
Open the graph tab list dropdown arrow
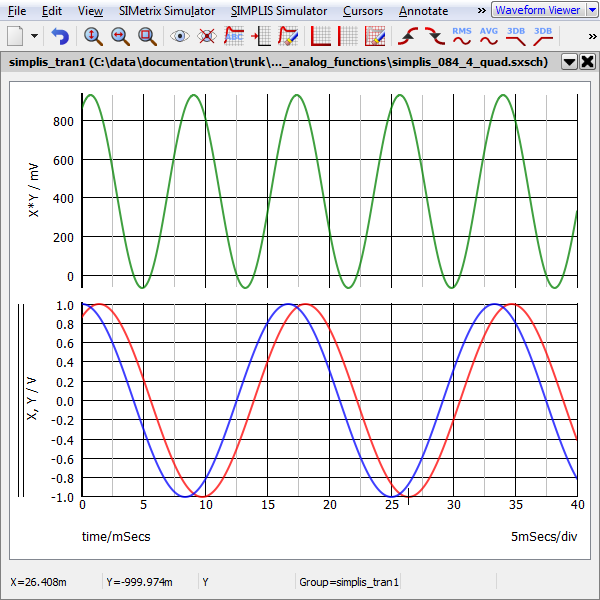pos(569,61)
